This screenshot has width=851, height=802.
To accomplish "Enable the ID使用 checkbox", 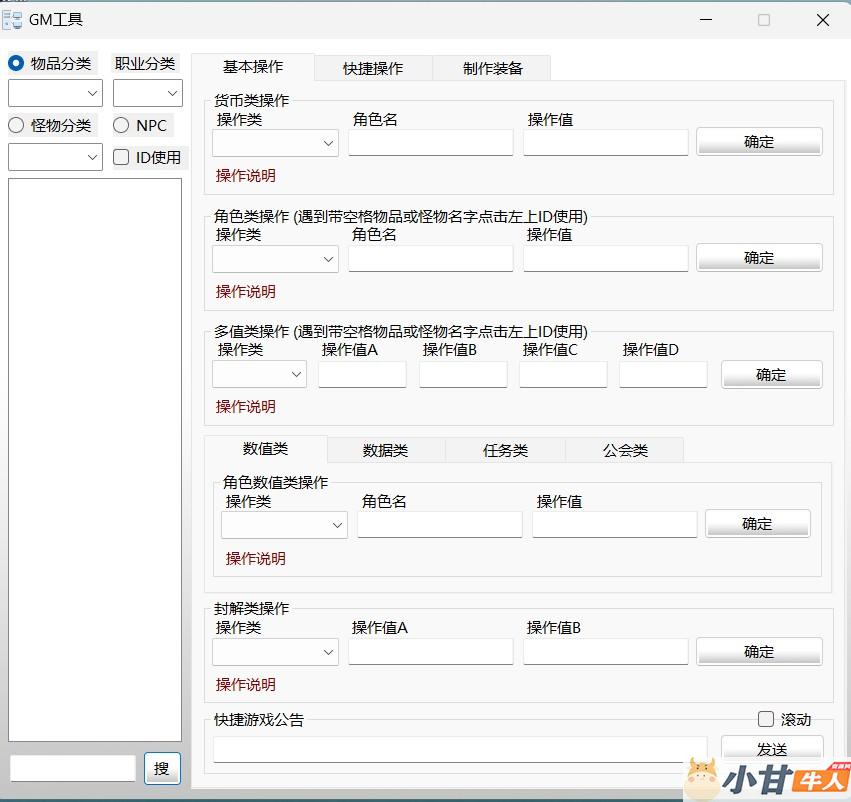I will pyautogui.click(x=121, y=157).
